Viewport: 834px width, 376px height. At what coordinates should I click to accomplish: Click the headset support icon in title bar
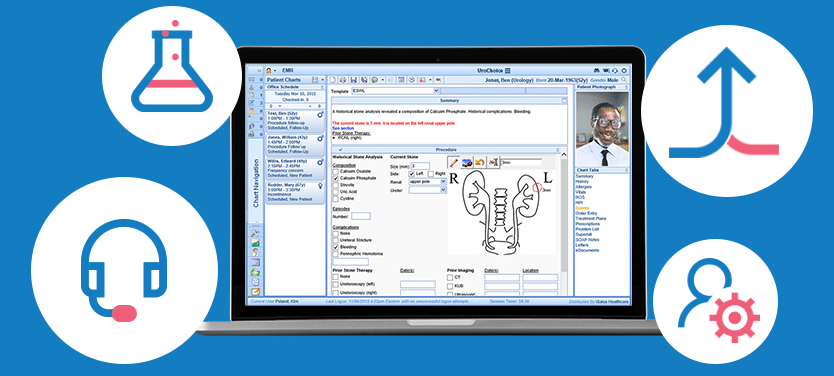point(615,70)
